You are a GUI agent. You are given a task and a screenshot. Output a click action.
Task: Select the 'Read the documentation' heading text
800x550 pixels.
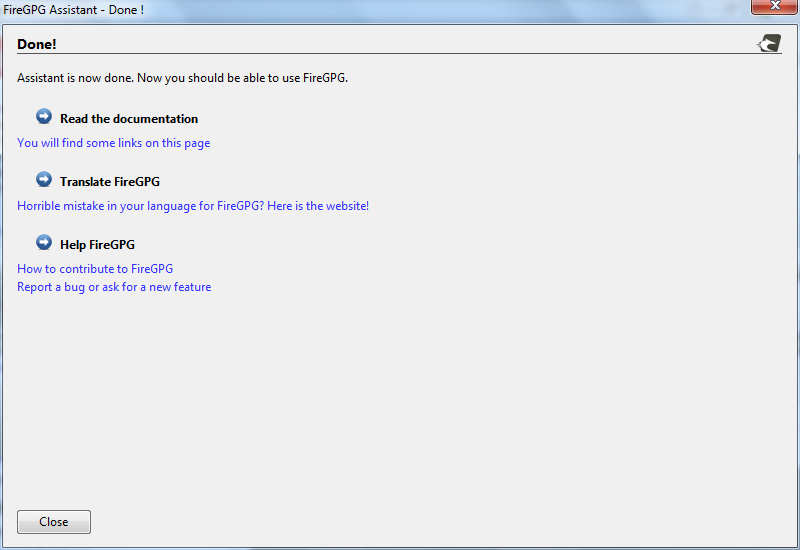tap(129, 119)
